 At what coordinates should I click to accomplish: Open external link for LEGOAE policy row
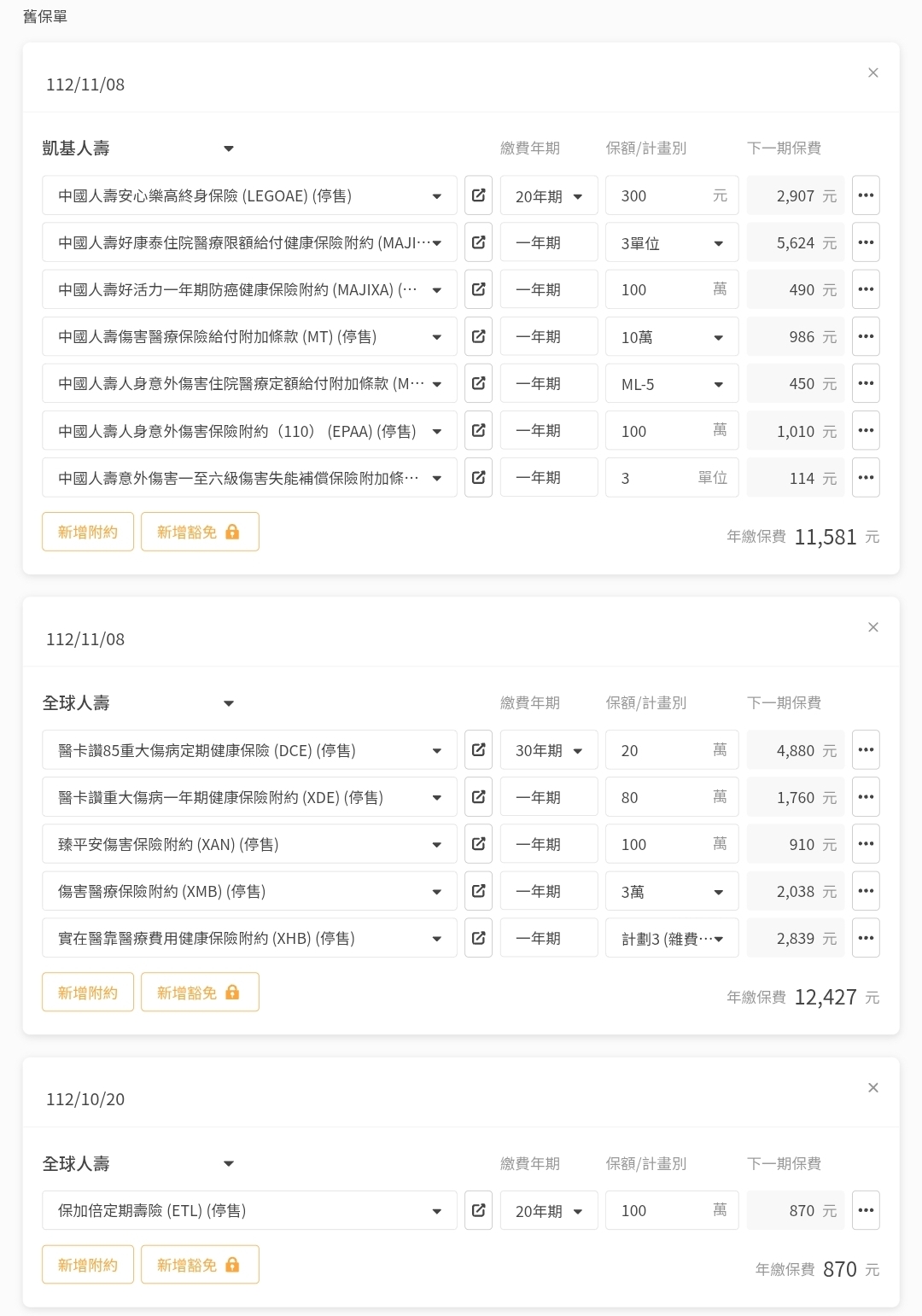(478, 195)
